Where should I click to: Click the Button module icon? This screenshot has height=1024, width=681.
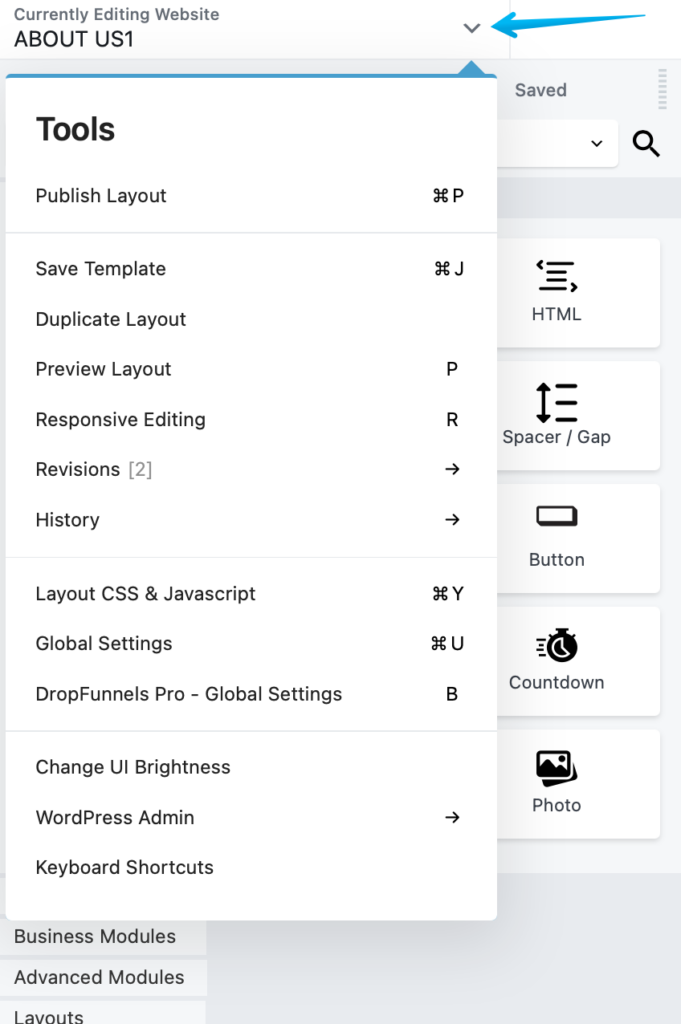[556, 516]
